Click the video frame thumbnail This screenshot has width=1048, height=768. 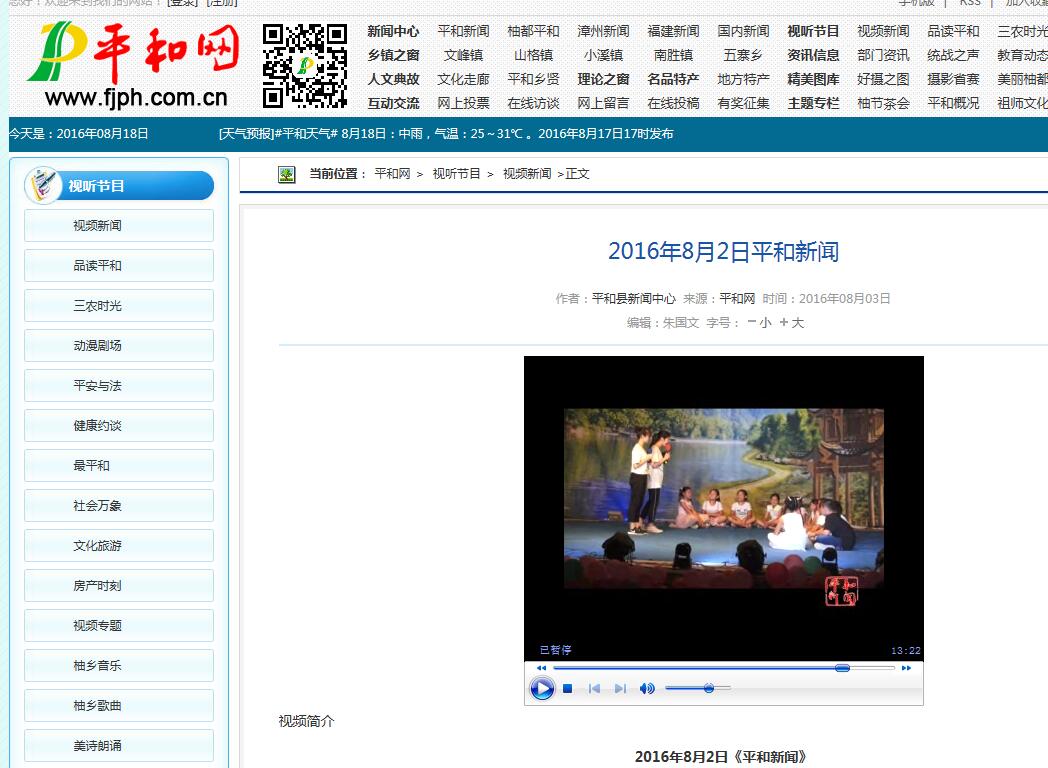click(724, 499)
